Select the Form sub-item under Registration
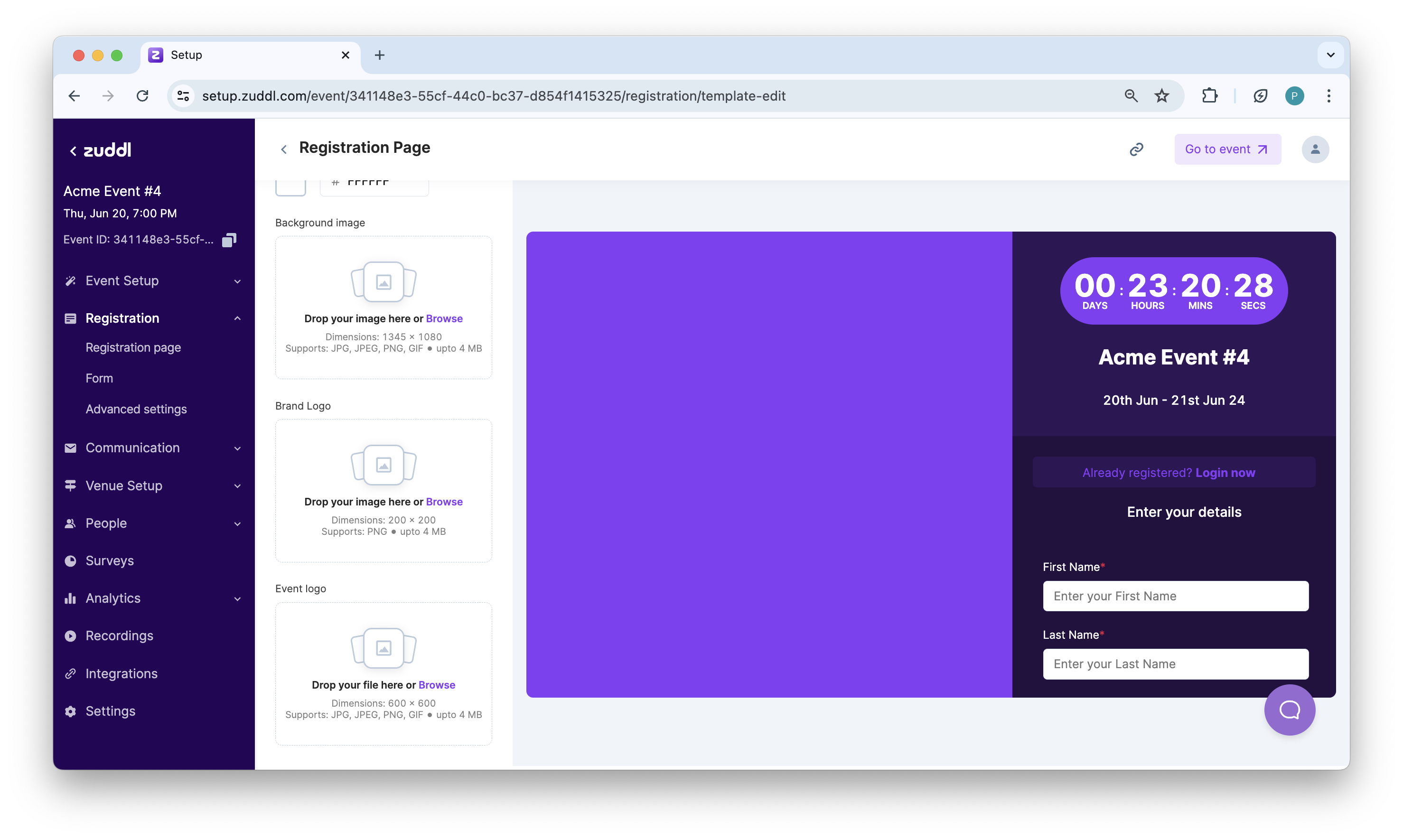This screenshot has height=840, width=1403. [99, 378]
